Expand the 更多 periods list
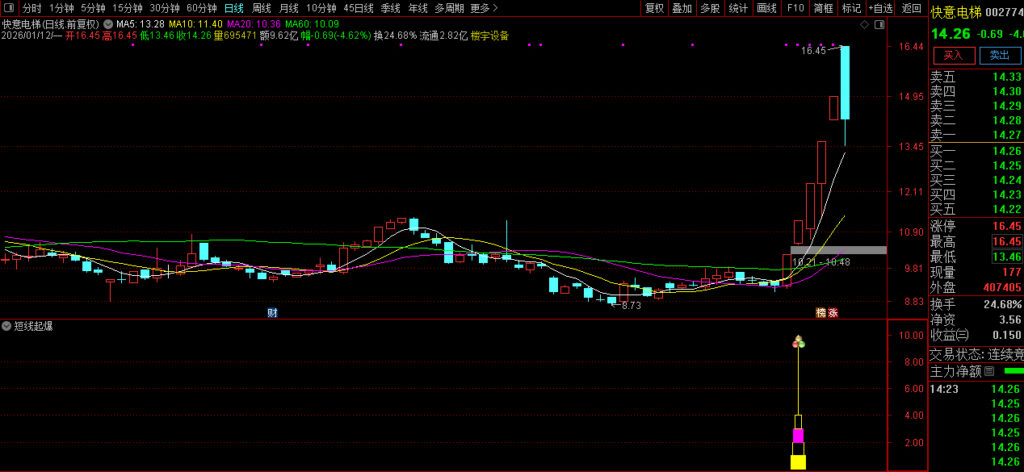1024x472 pixels. [483, 8]
